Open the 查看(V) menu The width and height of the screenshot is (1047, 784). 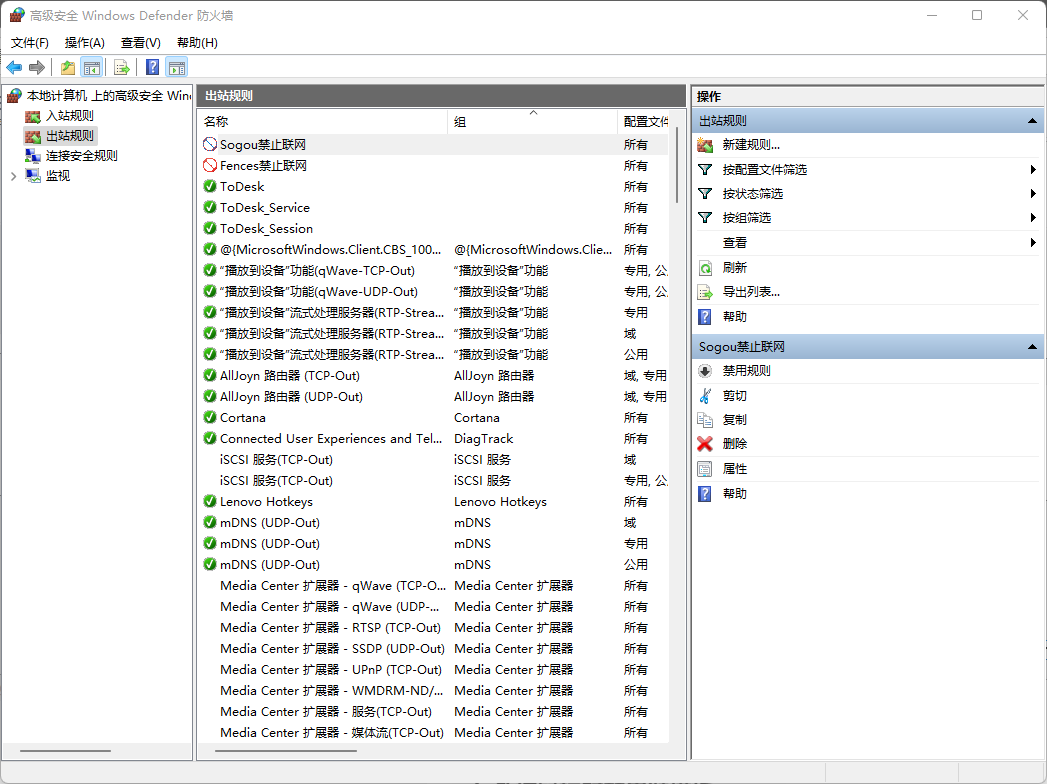point(141,43)
